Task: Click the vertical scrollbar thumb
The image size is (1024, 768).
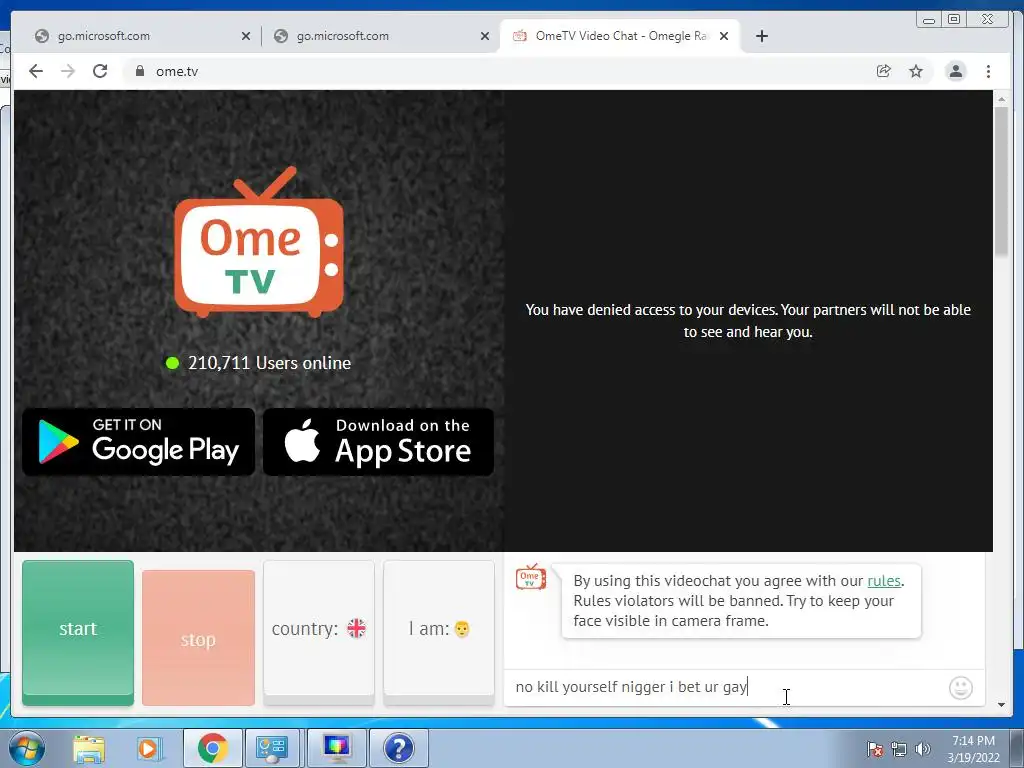Action: click(x=1002, y=181)
